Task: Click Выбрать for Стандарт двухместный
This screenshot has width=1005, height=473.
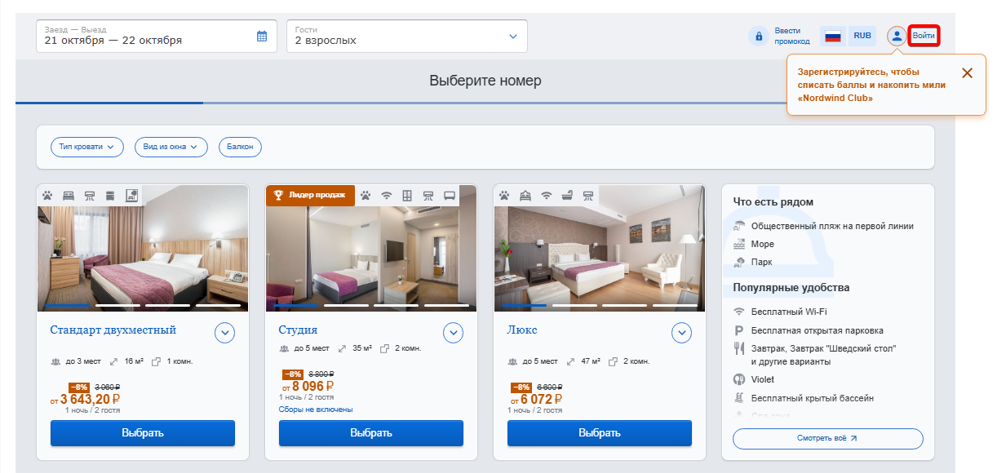Action: pyautogui.click(x=143, y=433)
